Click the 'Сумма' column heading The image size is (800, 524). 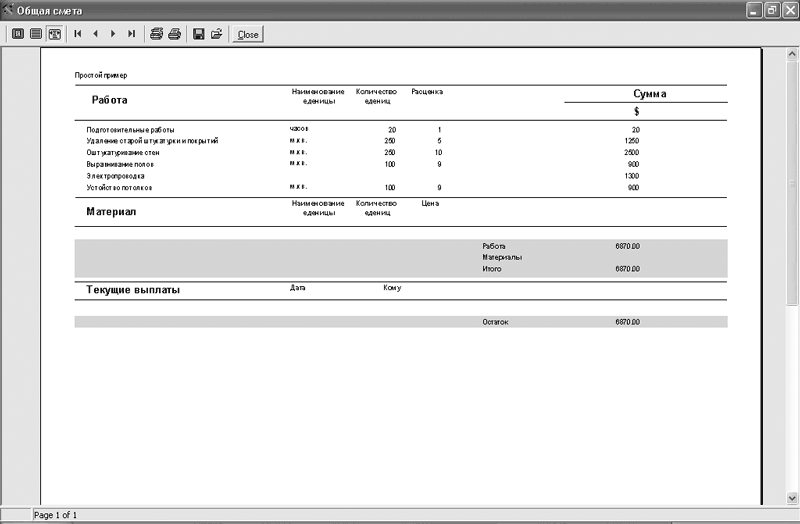[649, 94]
